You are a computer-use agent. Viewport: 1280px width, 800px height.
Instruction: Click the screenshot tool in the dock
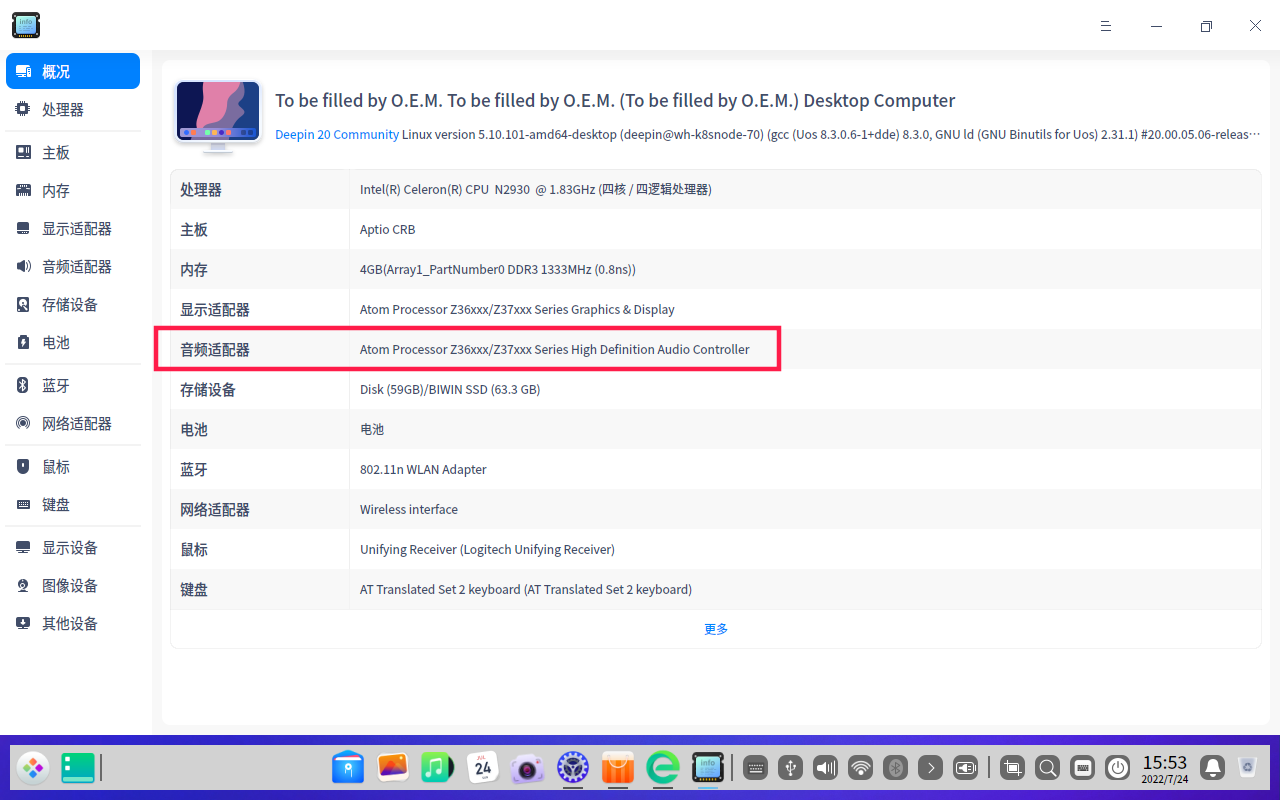click(x=1013, y=768)
